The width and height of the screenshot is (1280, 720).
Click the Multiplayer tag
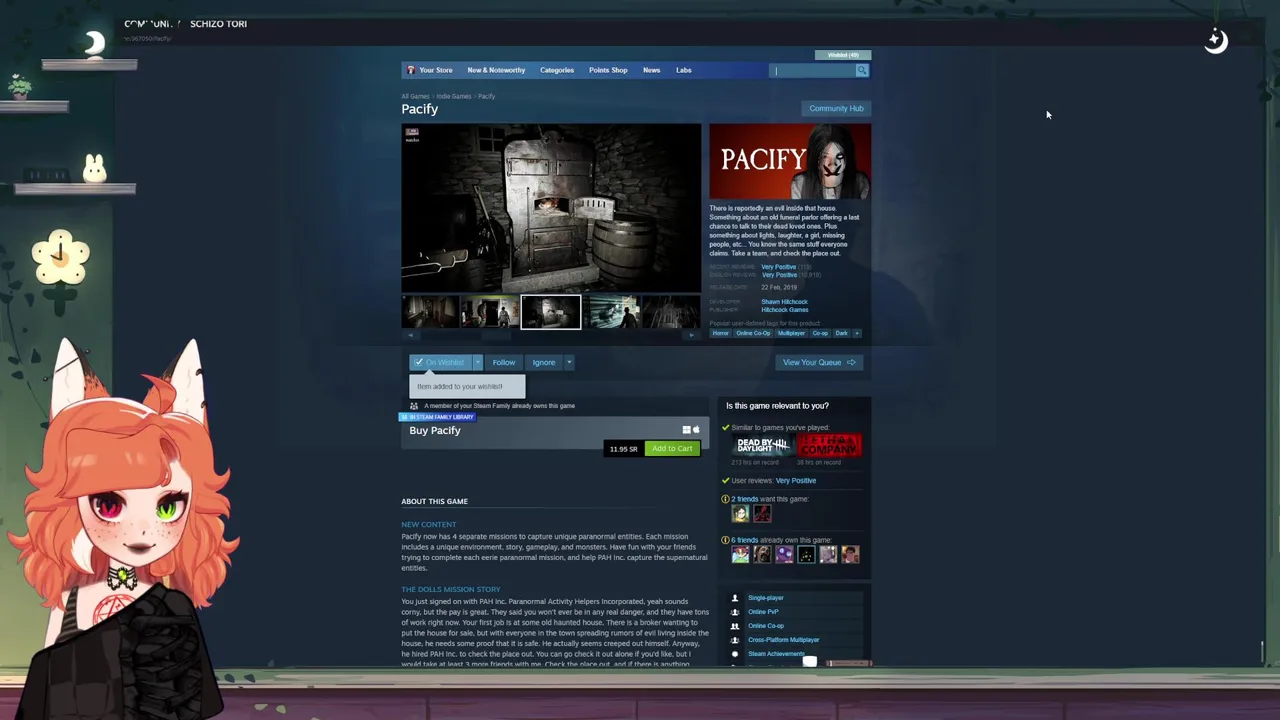pyautogui.click(x=791, y=333)
